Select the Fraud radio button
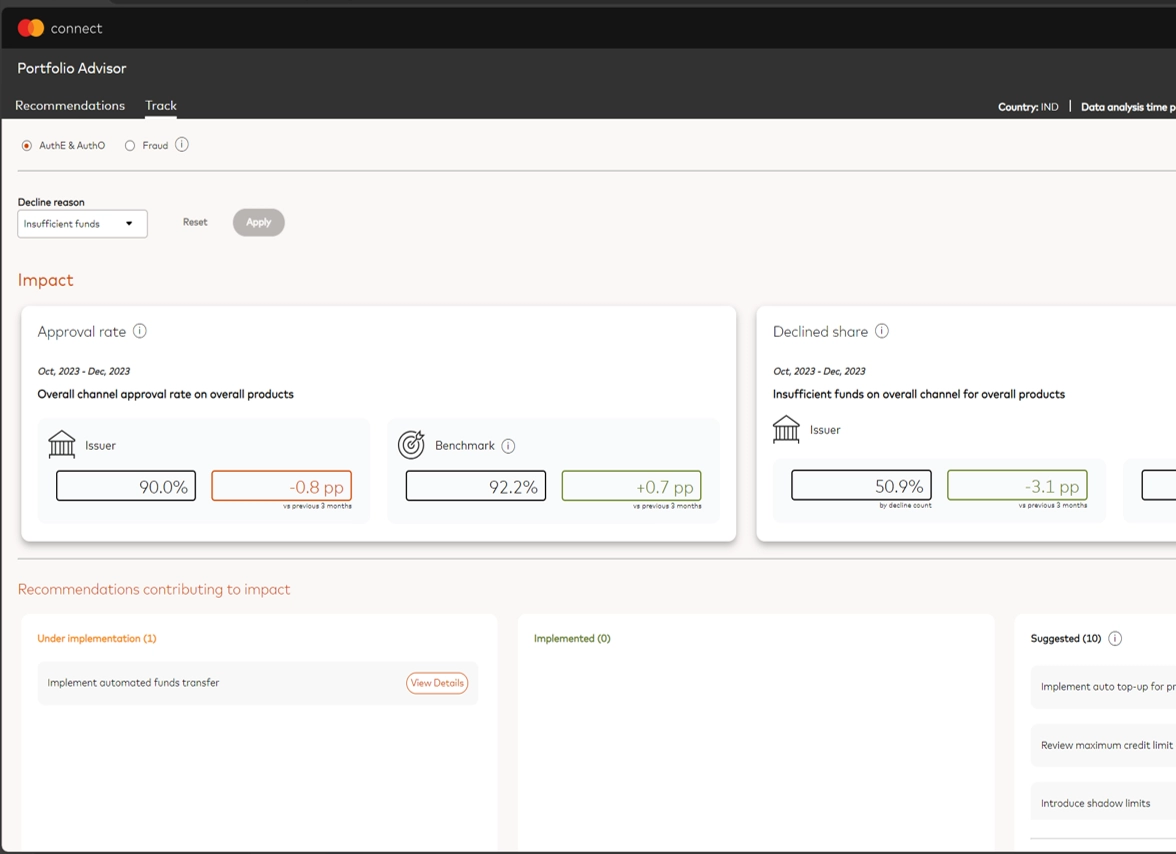 (130, 146)
